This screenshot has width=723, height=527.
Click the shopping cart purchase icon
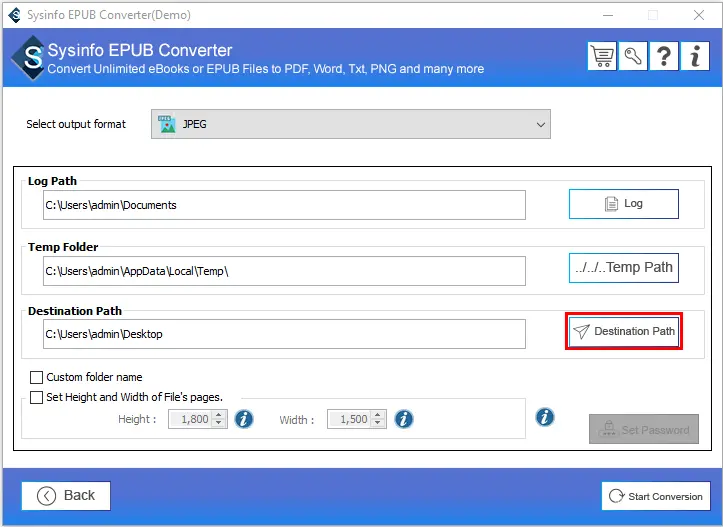click(x=602, y=56)
